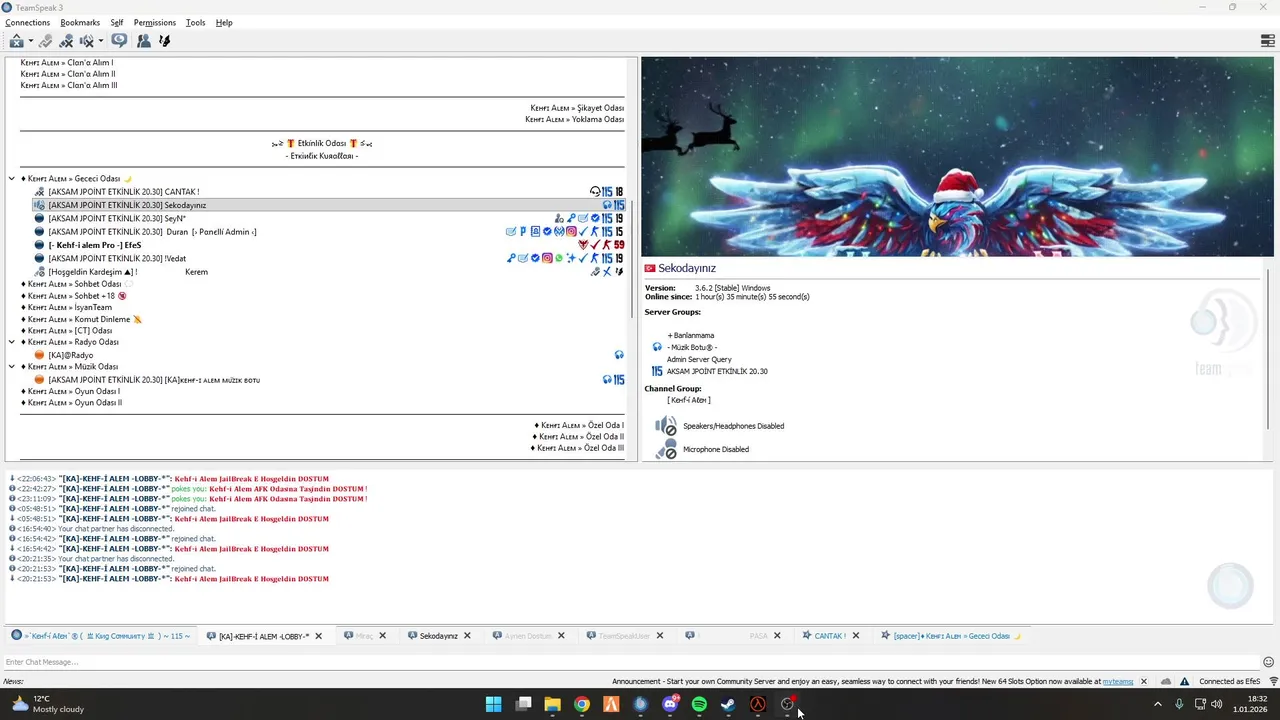Open the Self menu
The width and height of the screenshot is (1280, 720).
[x=117, y=22]
